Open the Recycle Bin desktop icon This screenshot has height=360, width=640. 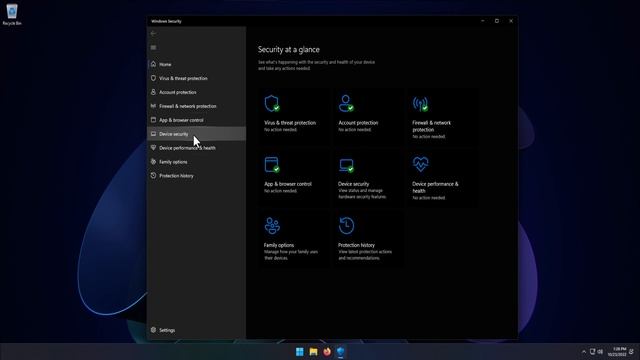[x=12, y=14]
